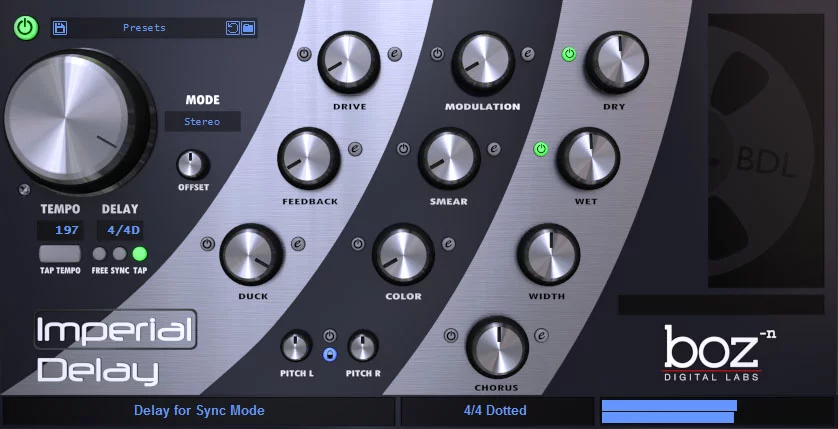Click the Dry knob
The height and width of the screenshot is (429, 838).
[617, 63]
